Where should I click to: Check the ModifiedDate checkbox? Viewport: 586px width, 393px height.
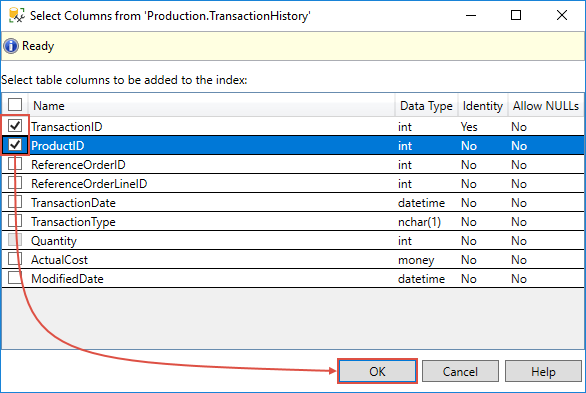pyautogui.click(x=15, y=278)
